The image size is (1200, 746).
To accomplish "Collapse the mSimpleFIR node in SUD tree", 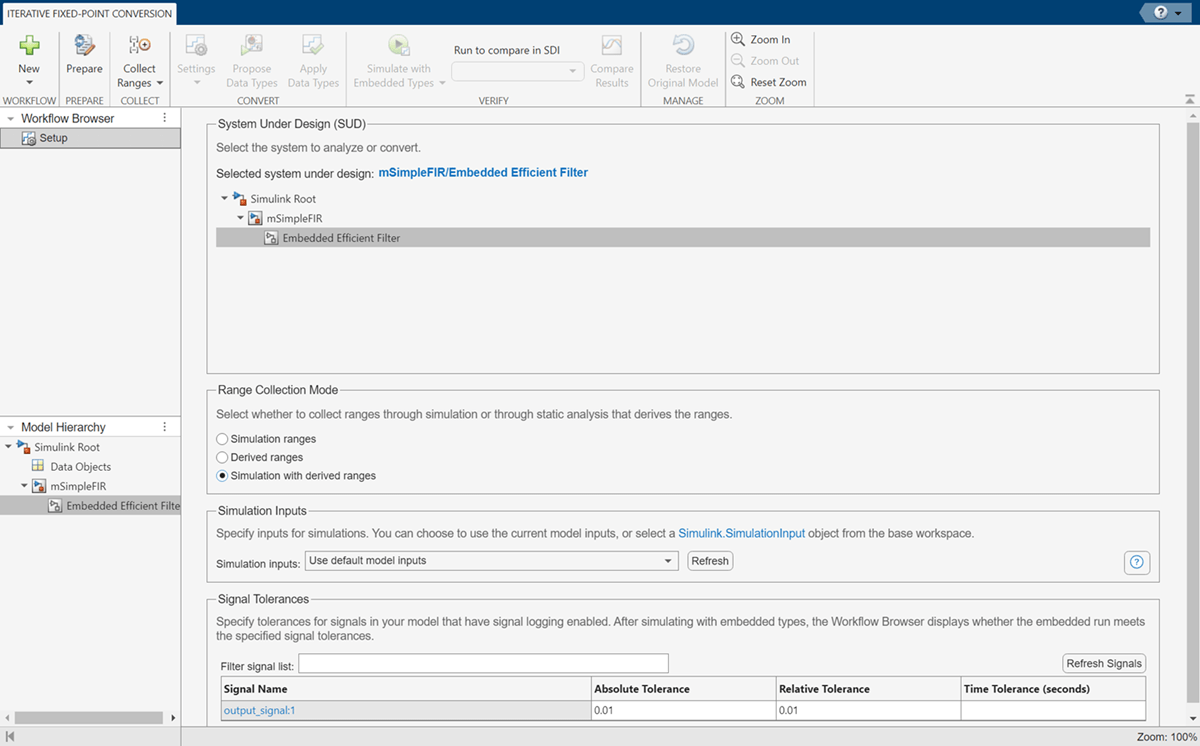I will (241, 218).
